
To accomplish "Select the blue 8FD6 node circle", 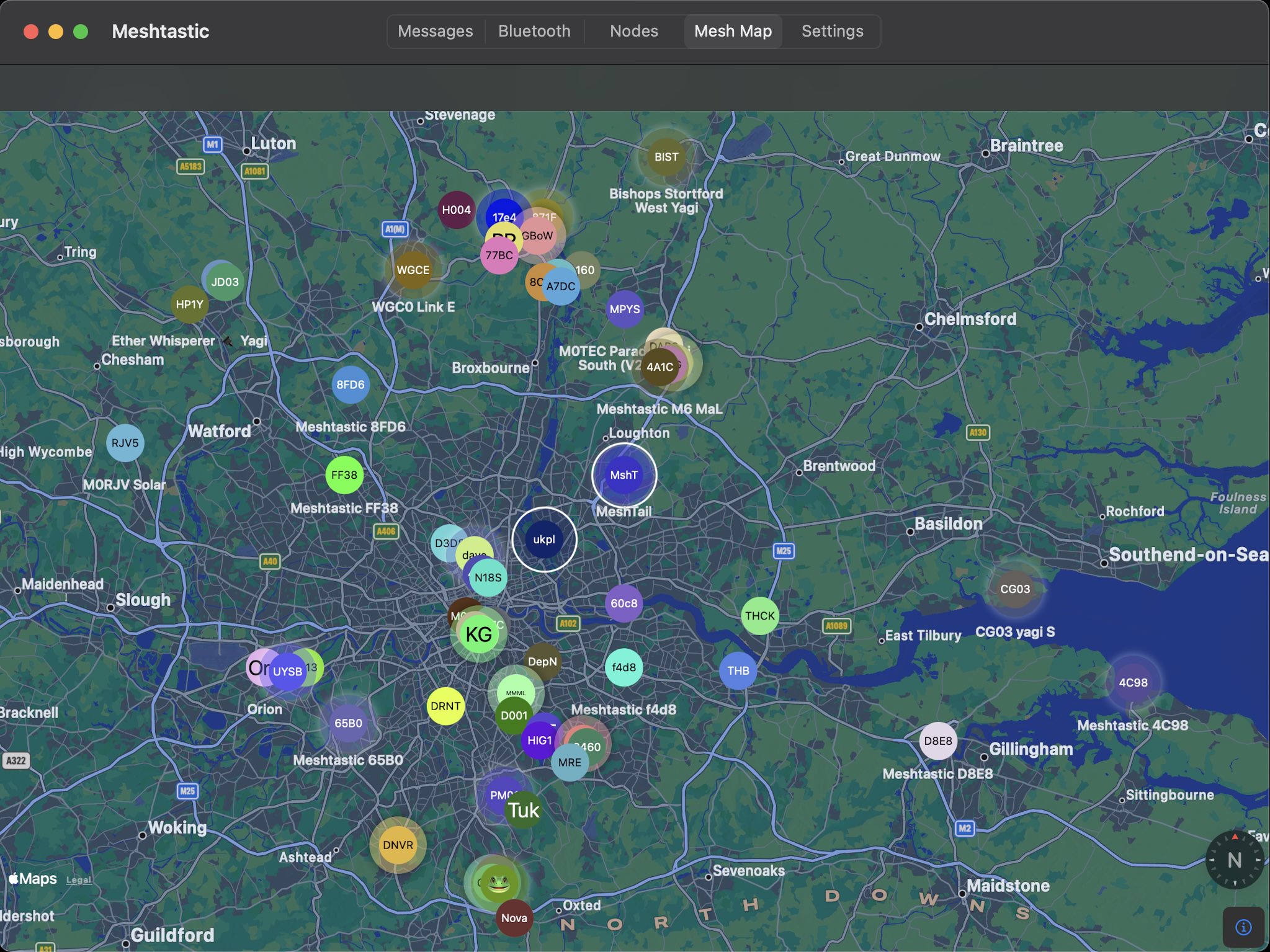I will (x=350, y=385).
